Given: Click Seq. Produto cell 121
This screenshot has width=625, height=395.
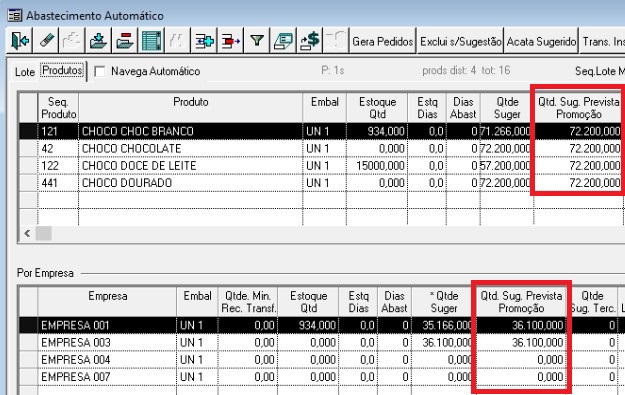Looking at the screenshot, I should (x=58, y=131).
